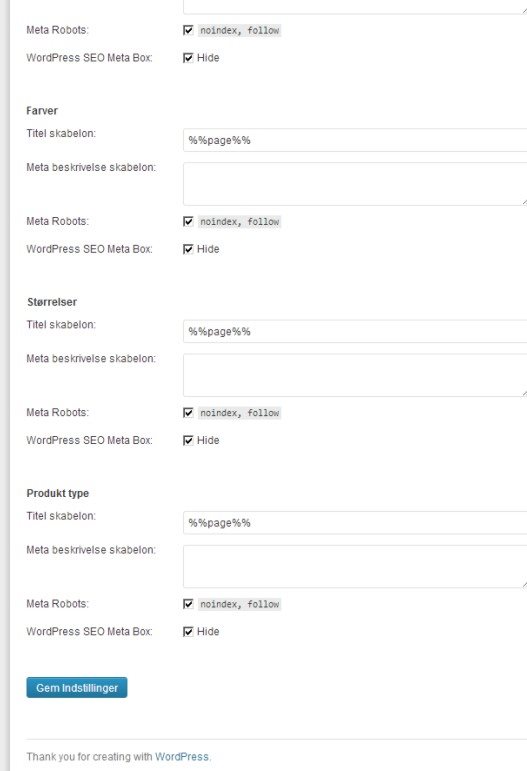Uncheck the topmost Meta Robots noindex checkbox
The width and height of the screenshot is (527, 771).
(188, 30)
